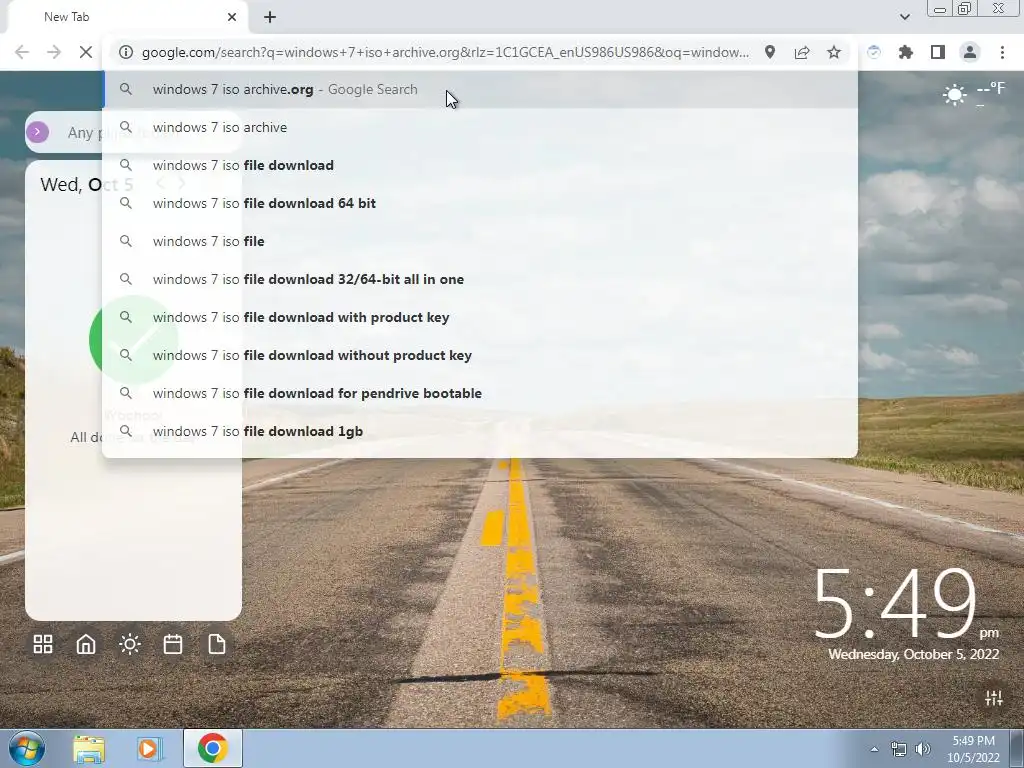The image size is (1024, 768).
Task: Open the calendar icon in bottom dock
Action: [173, 645]
